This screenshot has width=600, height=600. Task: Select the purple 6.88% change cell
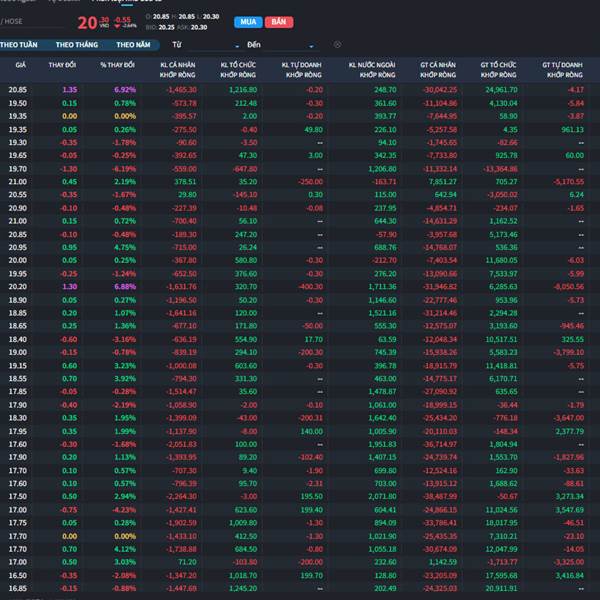pyautogui.click(x=125, y=287)
